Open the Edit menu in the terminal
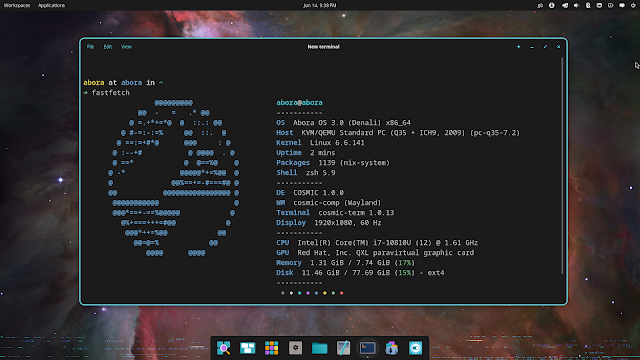This screenshot has width=640, height=360. tap(108, 47)
